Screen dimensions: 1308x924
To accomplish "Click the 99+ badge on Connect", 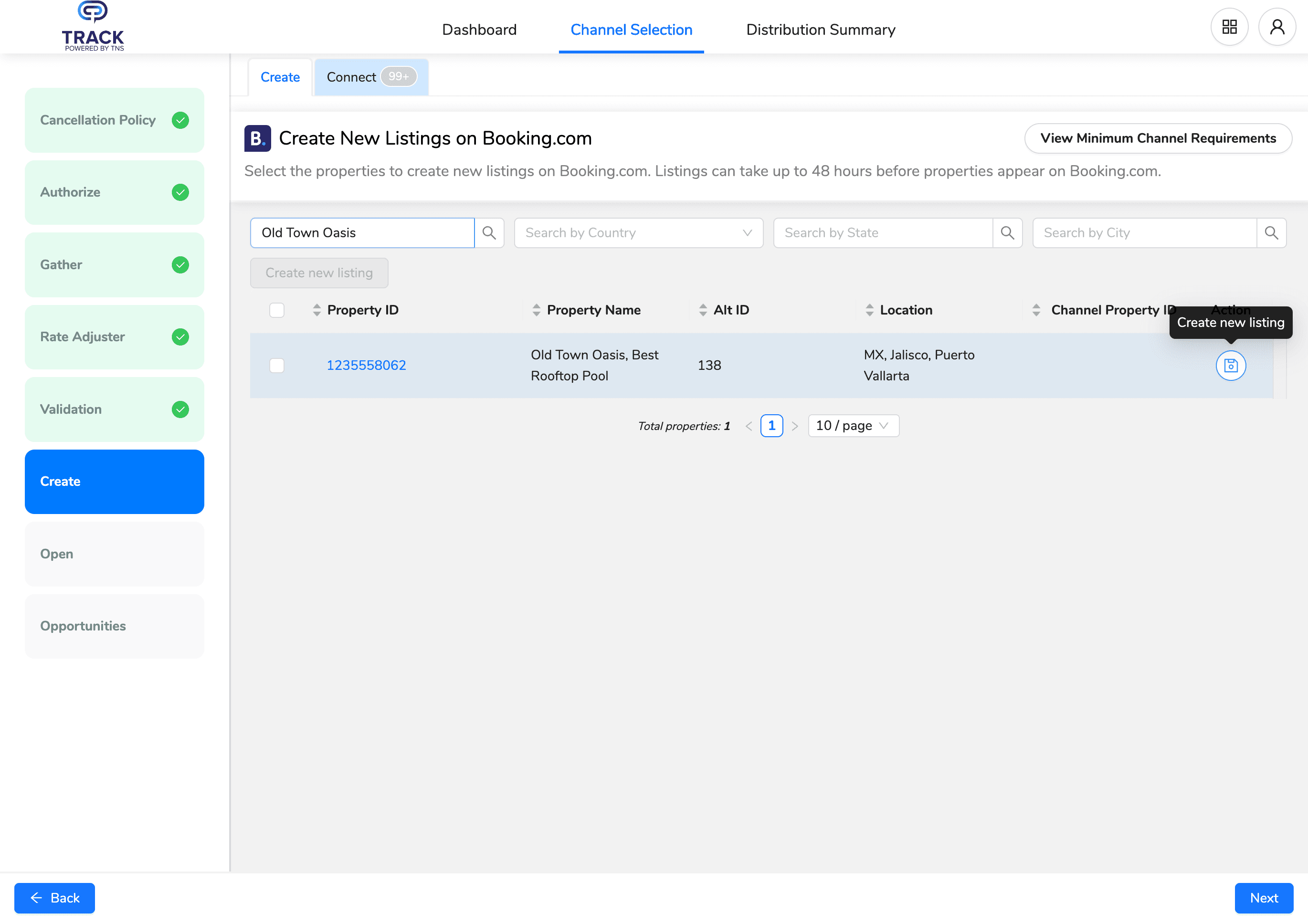I will point(399,77).
